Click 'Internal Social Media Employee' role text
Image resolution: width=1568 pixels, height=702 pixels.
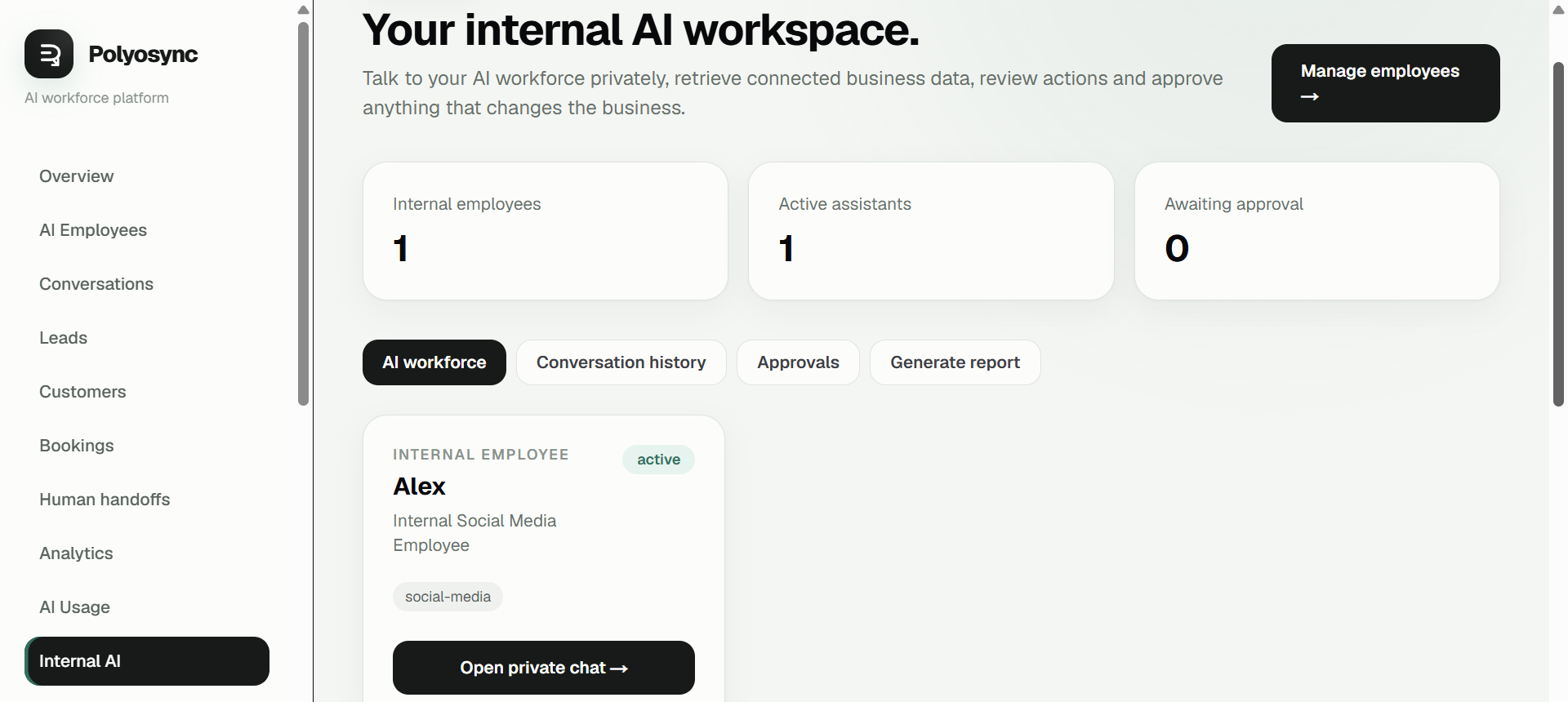pyautogui.click(x=474, y=533)
